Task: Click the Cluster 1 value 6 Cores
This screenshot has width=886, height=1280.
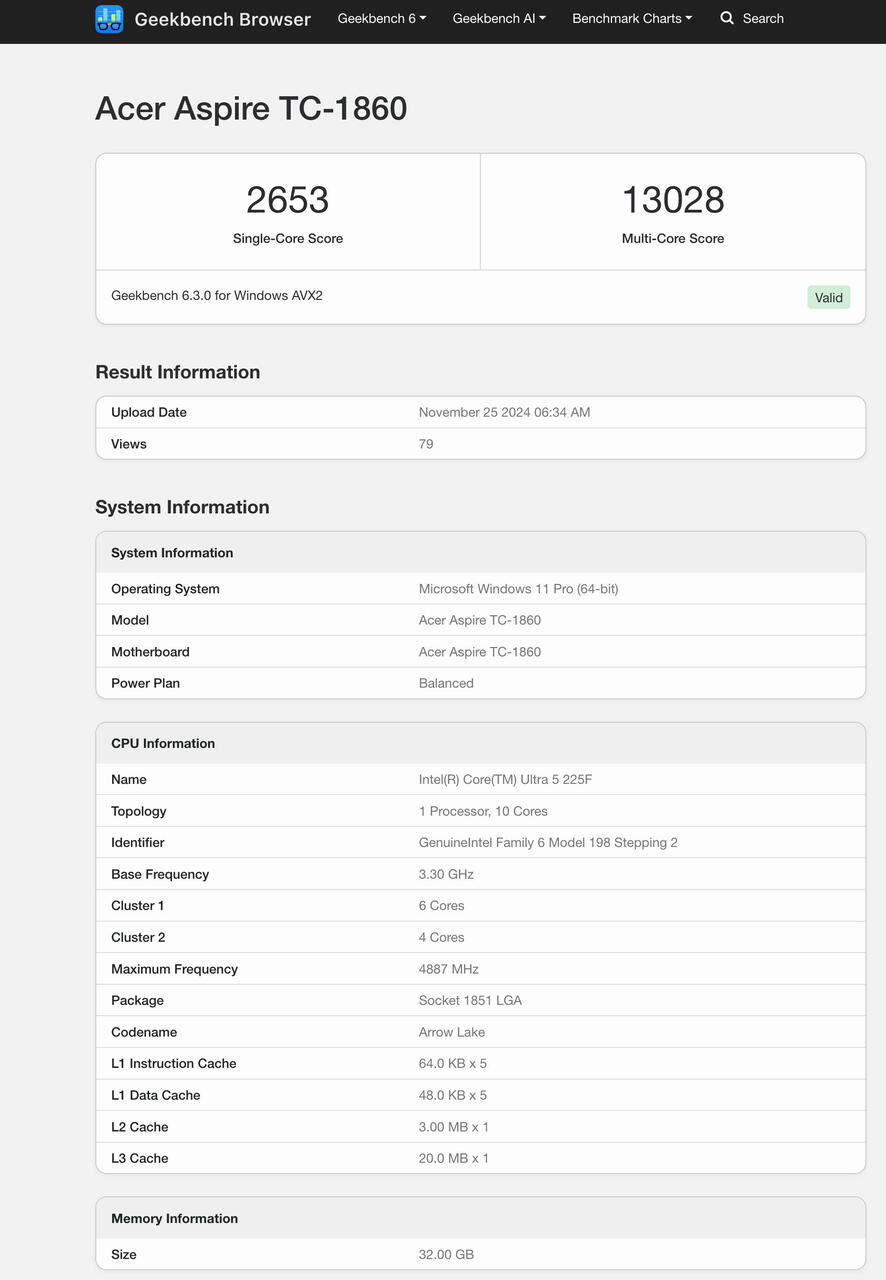Action: click(x=442, y=905)
